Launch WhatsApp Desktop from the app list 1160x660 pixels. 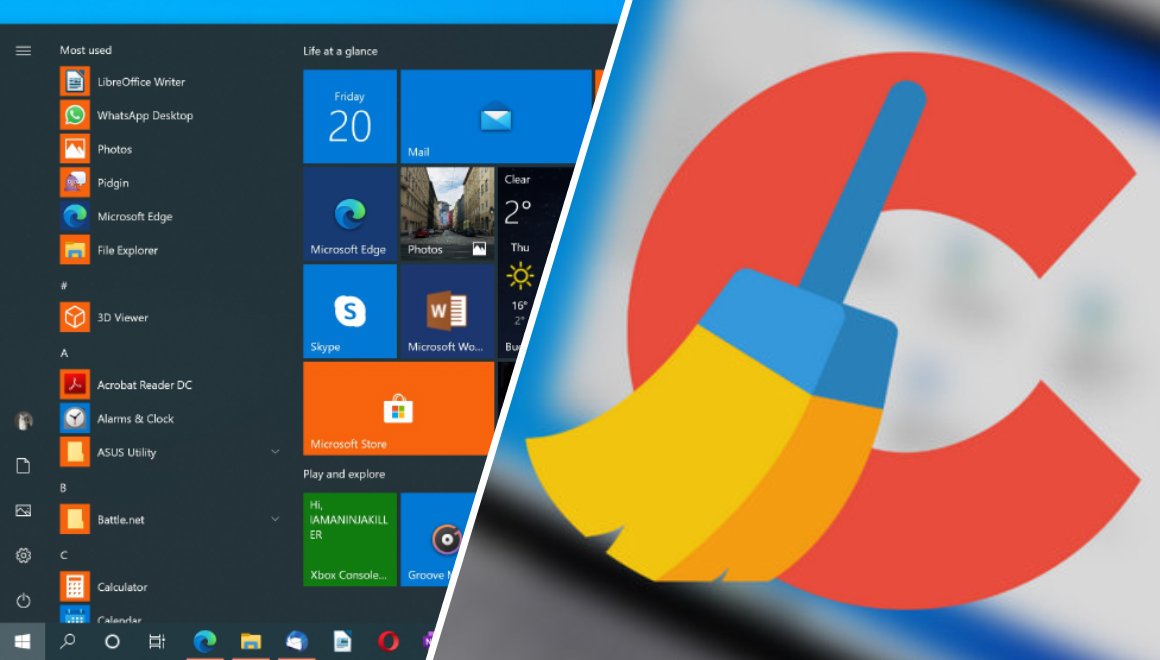click(144, 116)
